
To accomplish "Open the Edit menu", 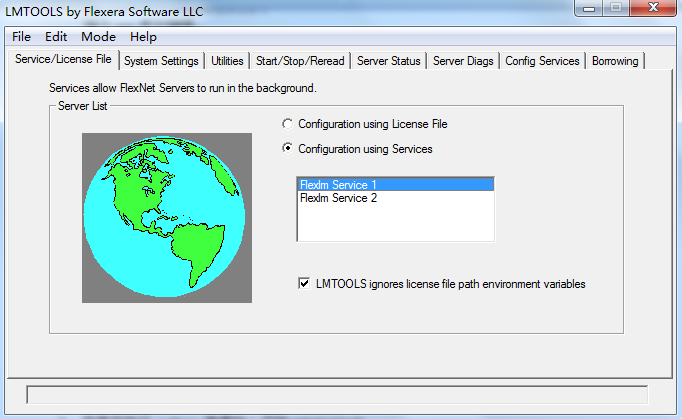I will click(56, 37).
